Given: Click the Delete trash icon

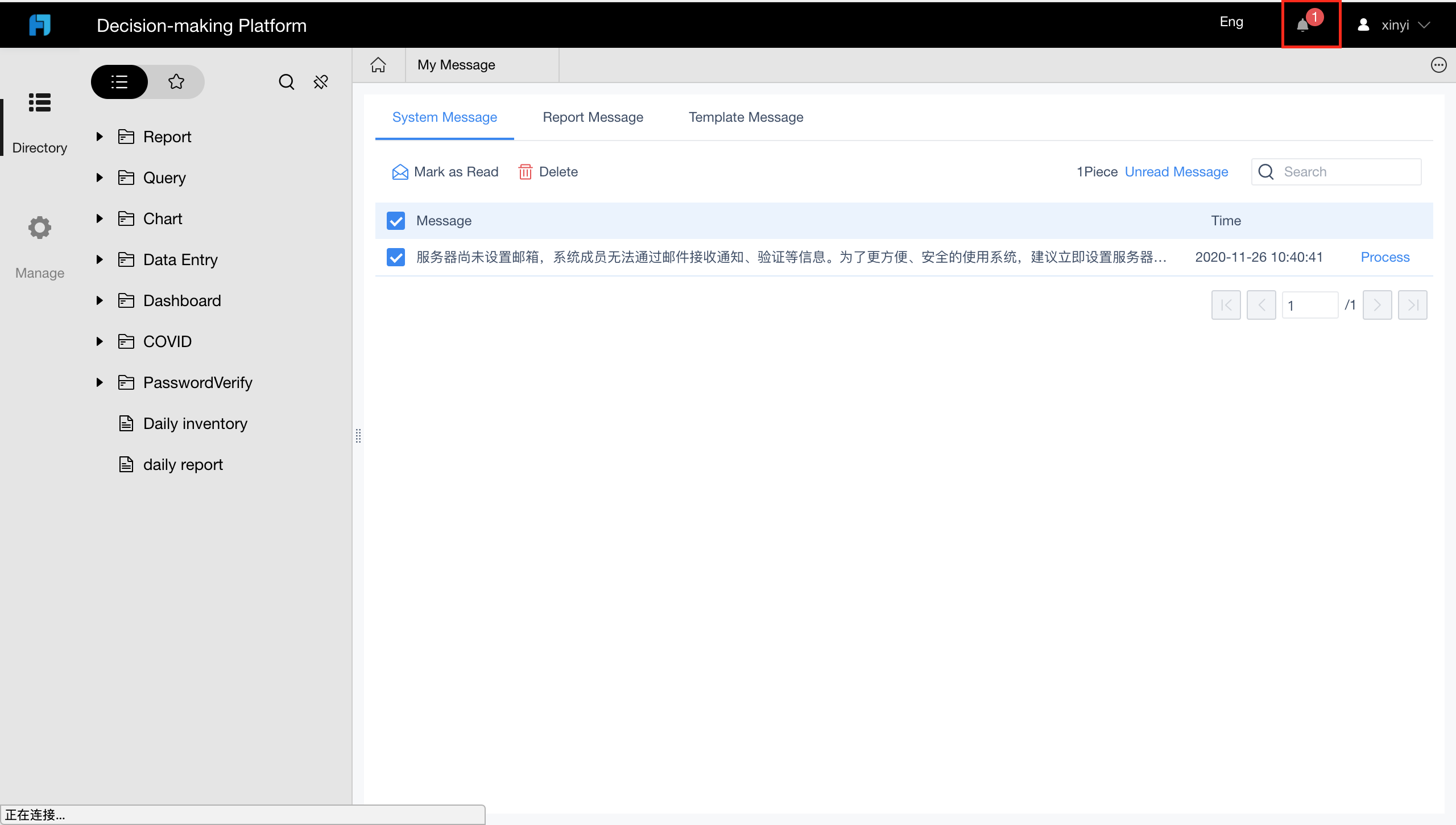Looking at the screenshot, I should [x=525, y=172].
